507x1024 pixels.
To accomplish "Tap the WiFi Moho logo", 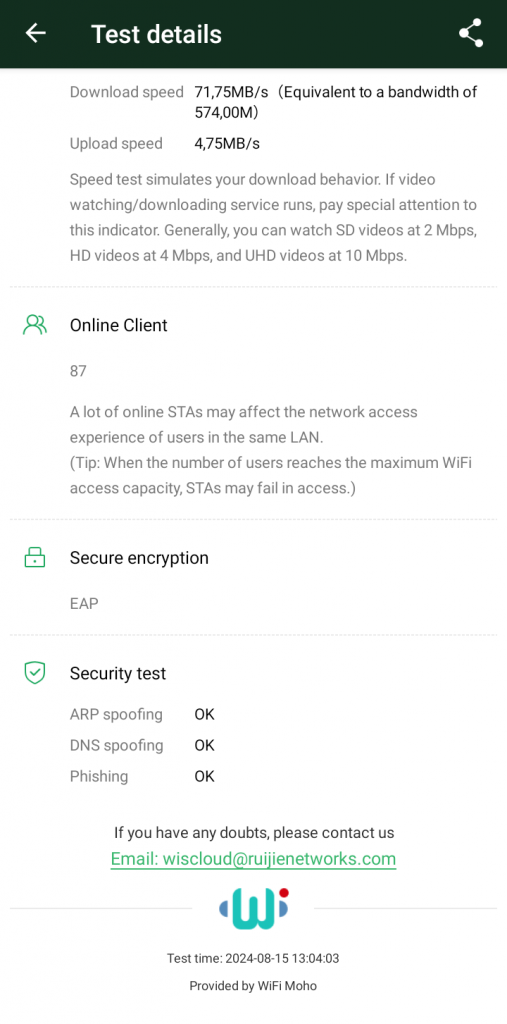I will coord(254,908).
